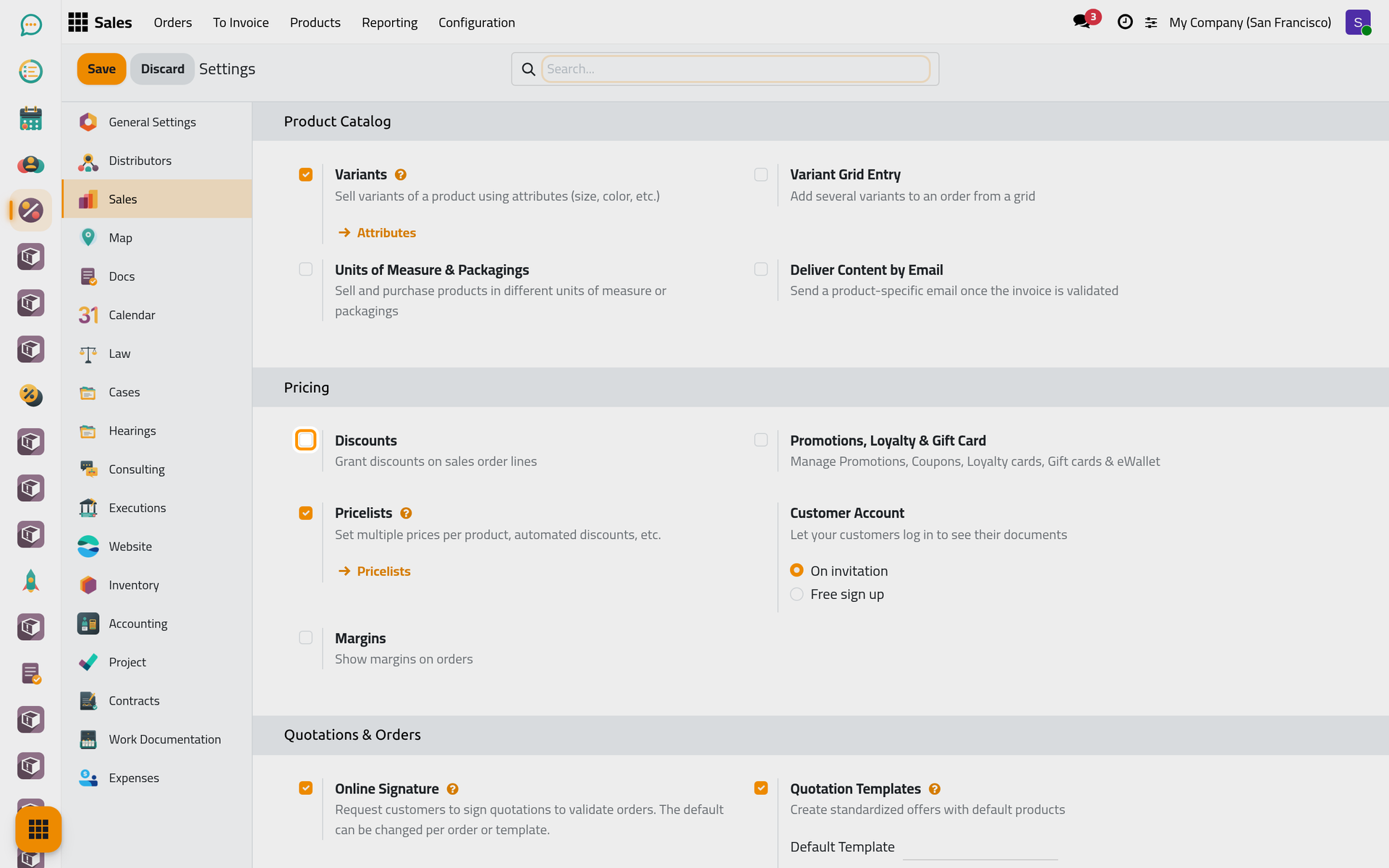Open General Settings in the sidebar

pyautogui.click(x=157, y=122)
